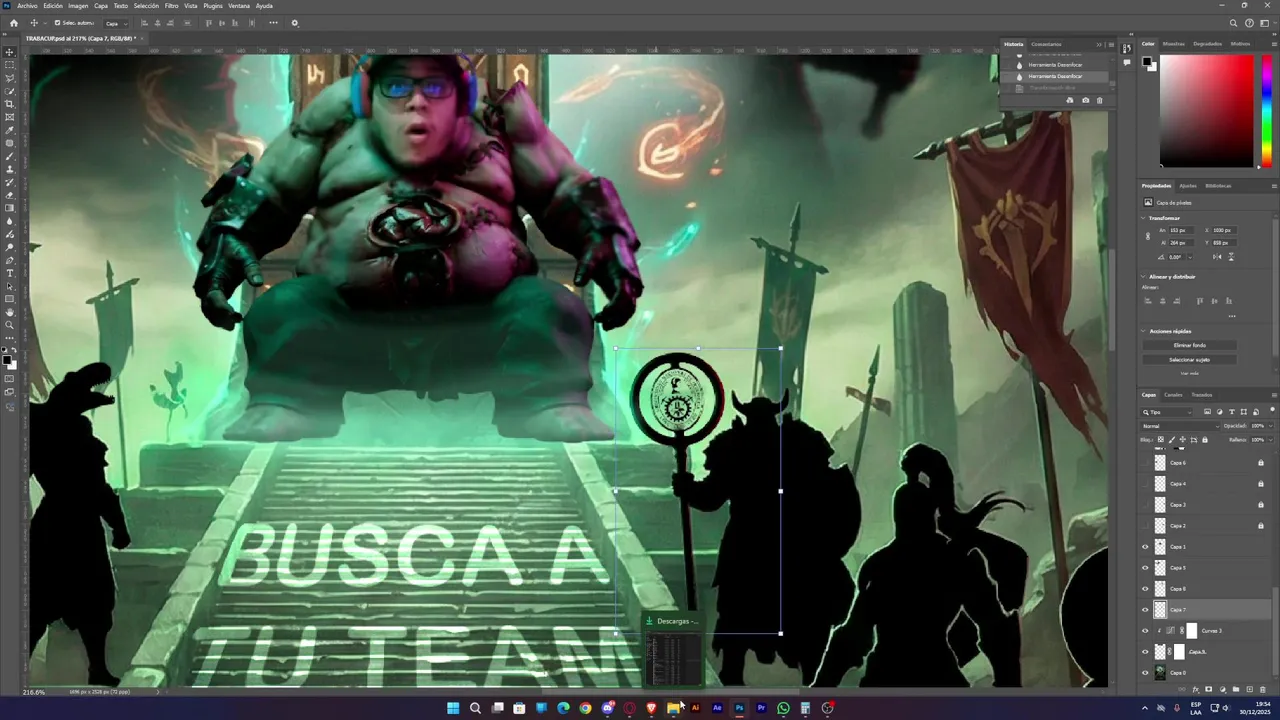1280x720 pixels.
Task: Go to the Home screen icon
Action: click(13, 23)
